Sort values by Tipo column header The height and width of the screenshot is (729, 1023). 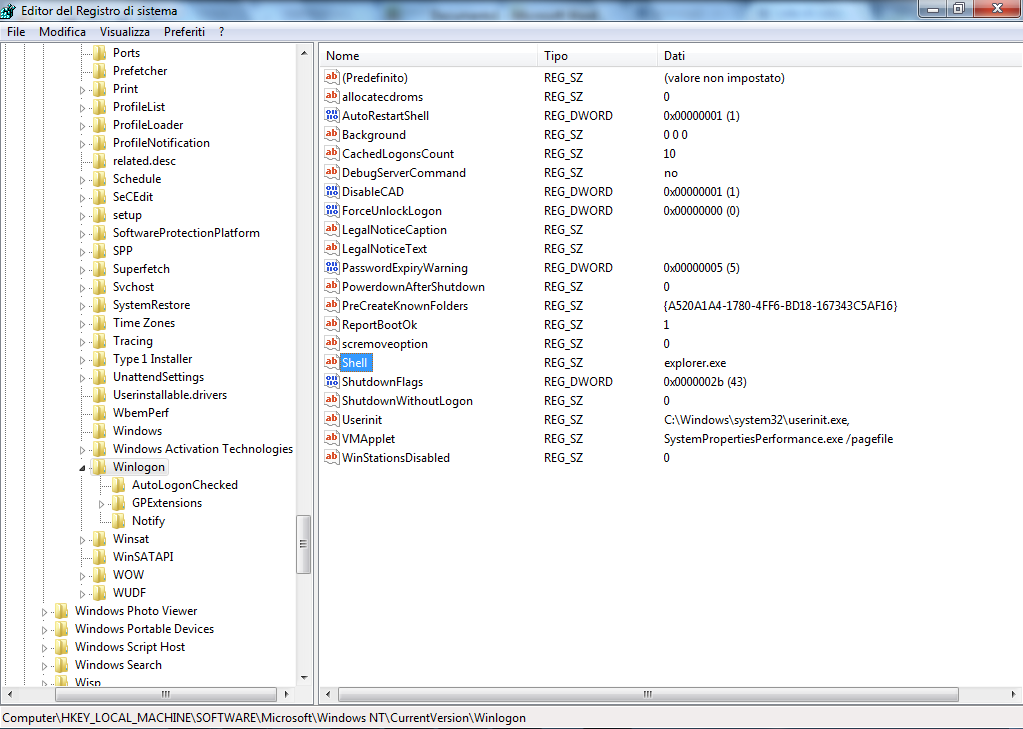(x=598, y=55)
